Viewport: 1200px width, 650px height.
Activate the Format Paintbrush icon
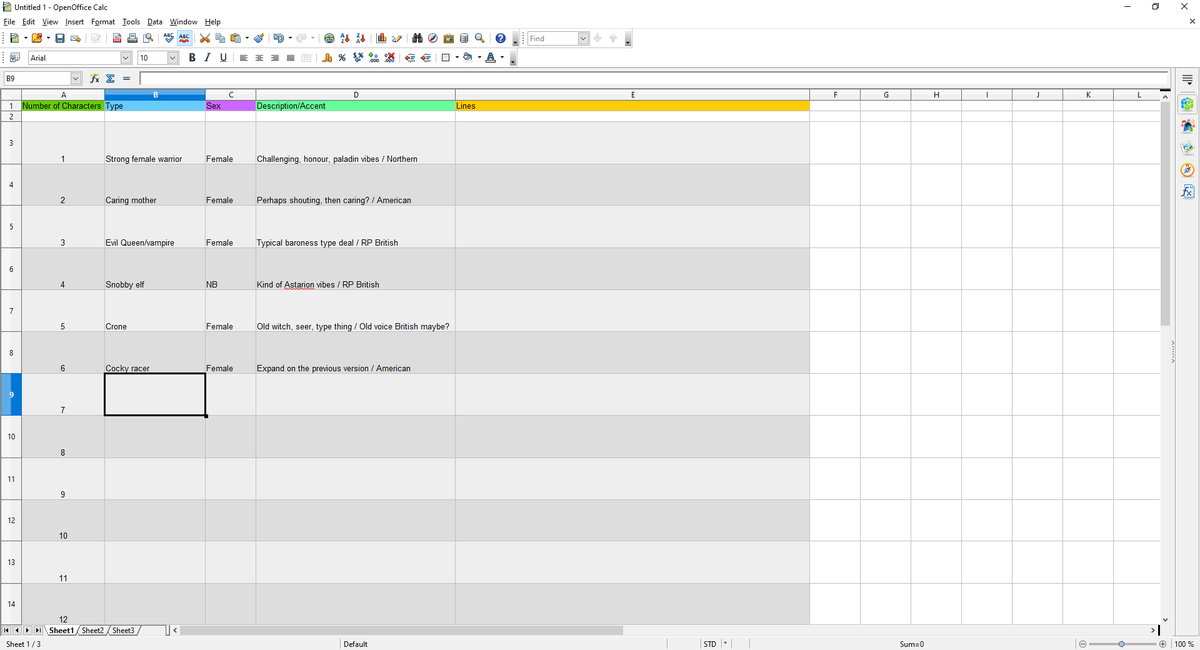point(259,38)
